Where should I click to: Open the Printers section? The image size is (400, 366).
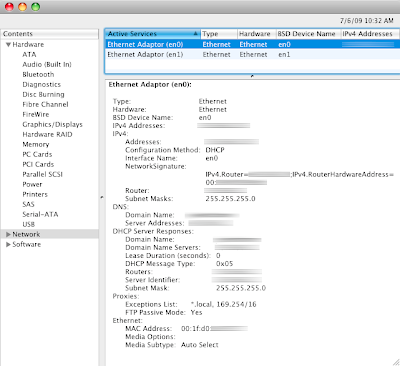click(35, 194)
